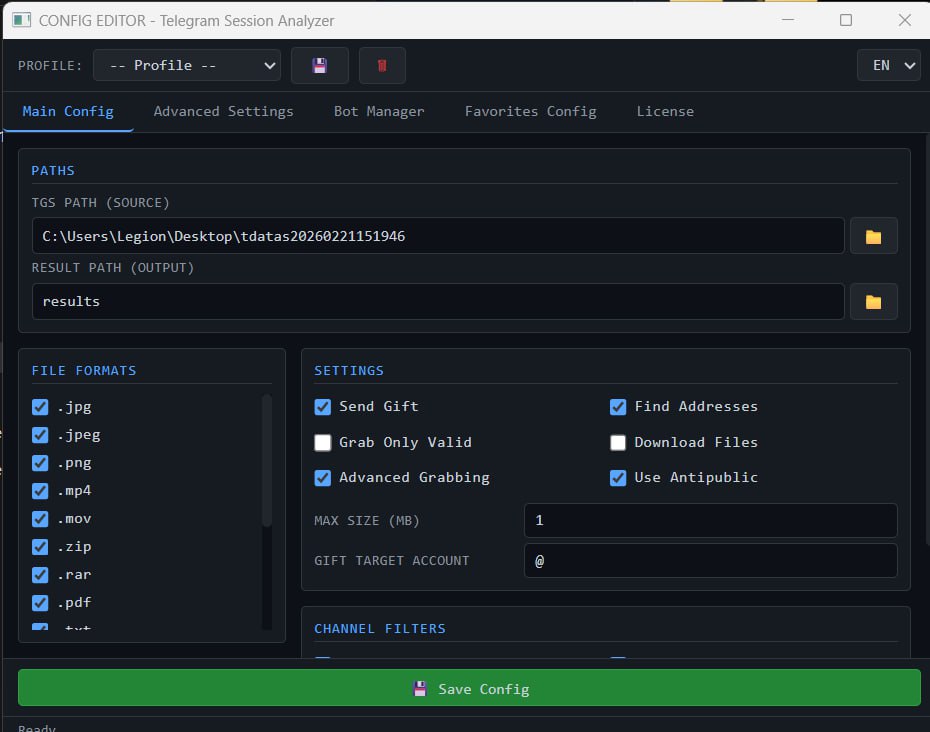Switch to the Advanced Settings tab

tap(223, 111)
